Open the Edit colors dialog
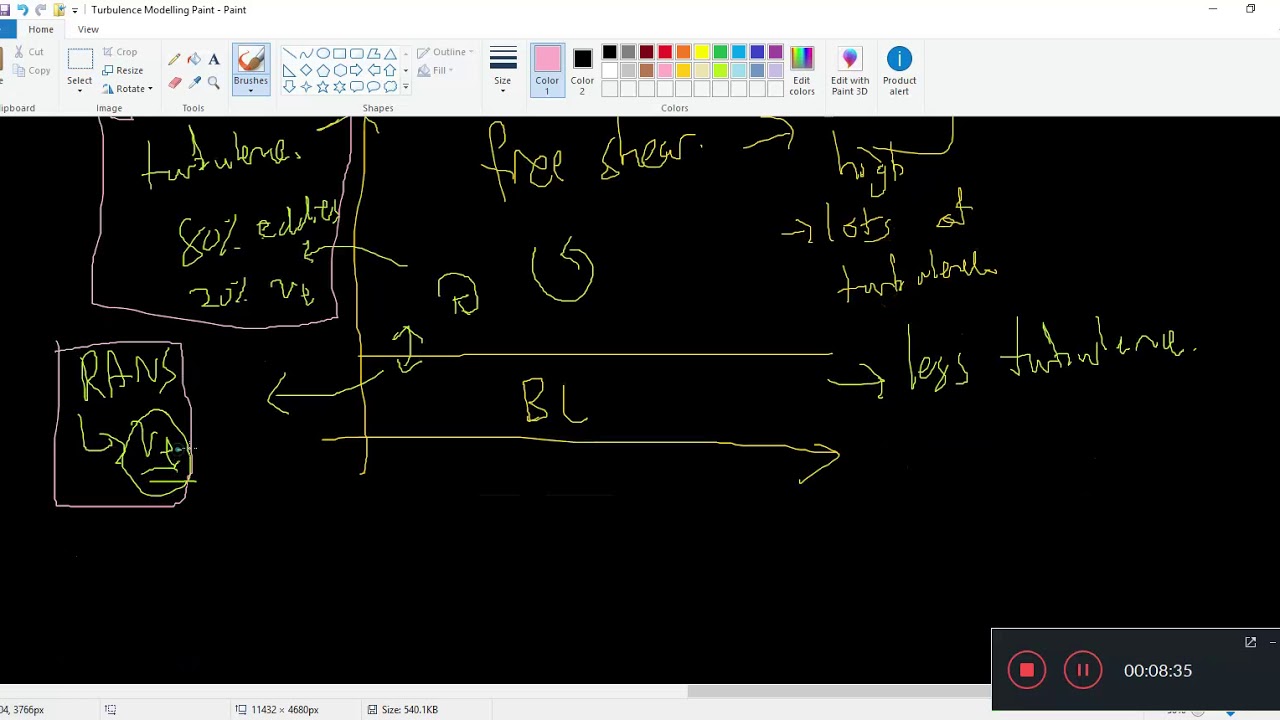 [801, 71]
